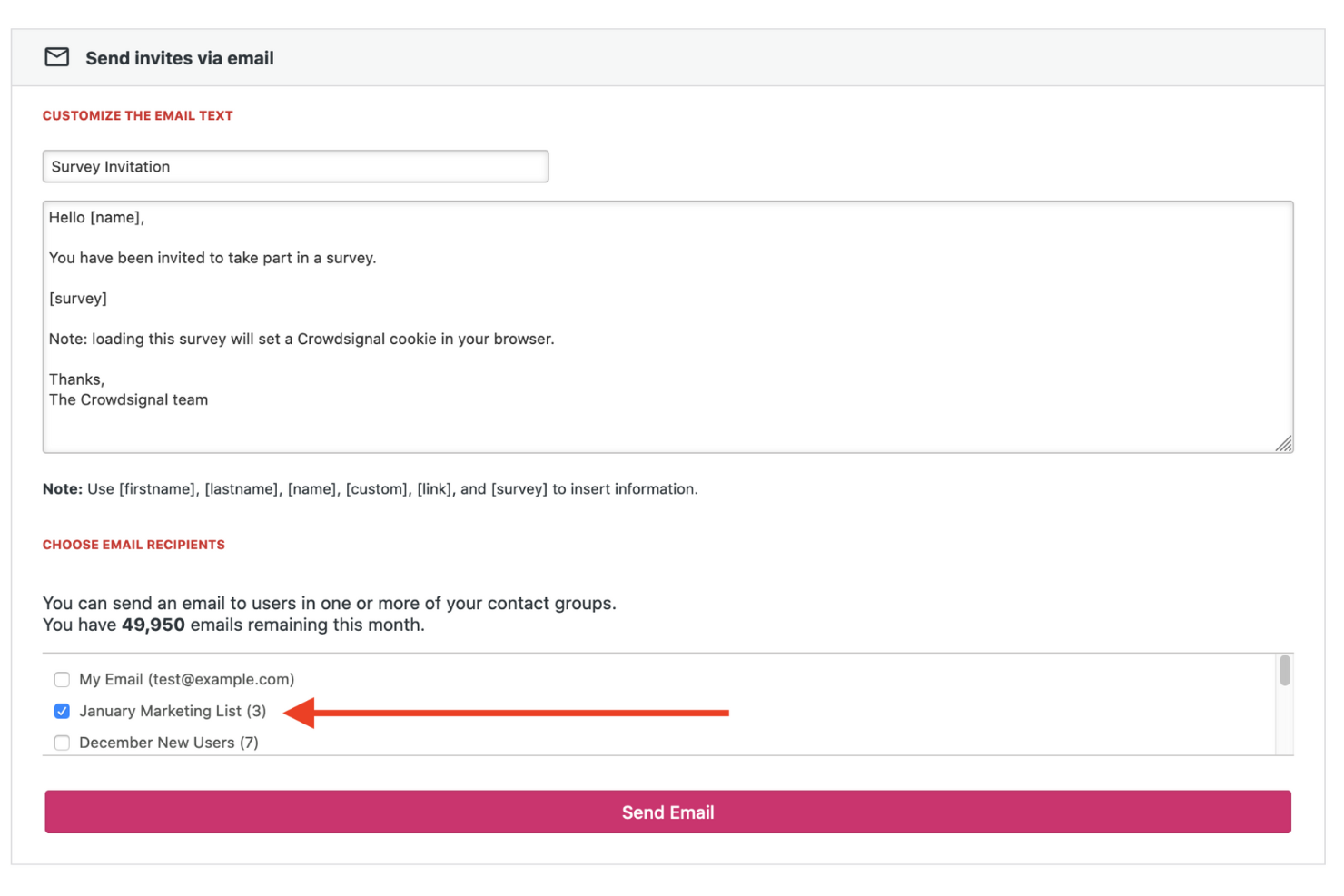Click the [survey] placeholder in the message
Viewport: 1344px width, 896px height.
pos(78,298)
